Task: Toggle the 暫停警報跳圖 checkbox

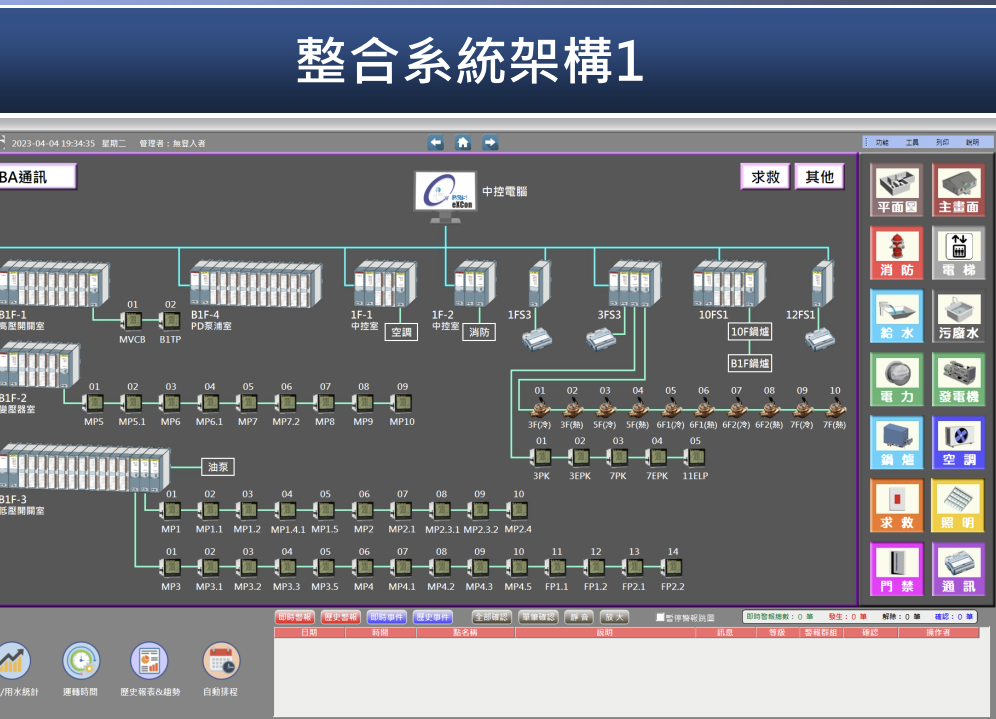Action: pyautogui.click(x=660, y=618)
